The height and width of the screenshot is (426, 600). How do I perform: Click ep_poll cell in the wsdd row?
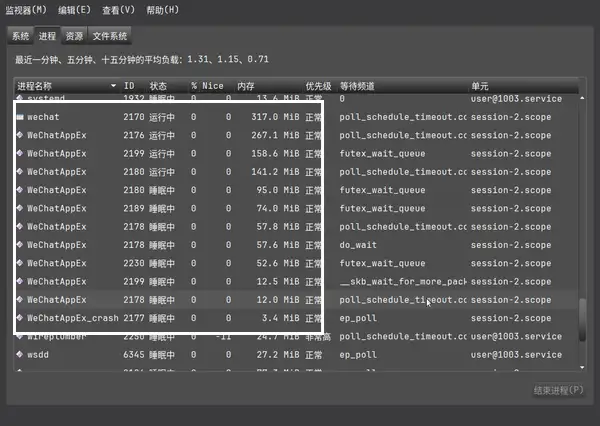358,354
